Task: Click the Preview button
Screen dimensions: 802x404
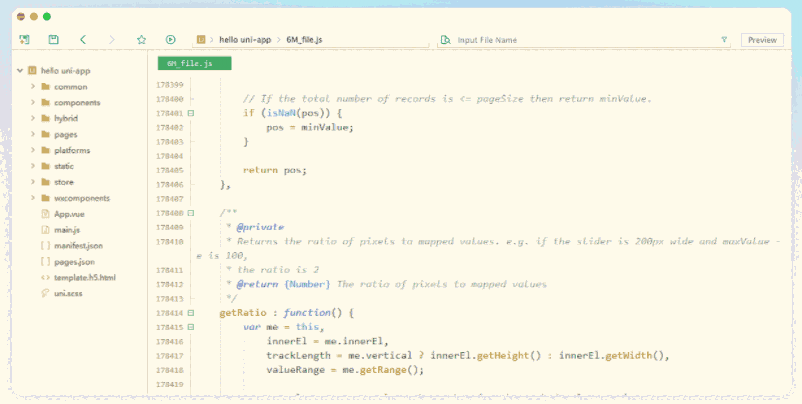Action: coord(761,40)
